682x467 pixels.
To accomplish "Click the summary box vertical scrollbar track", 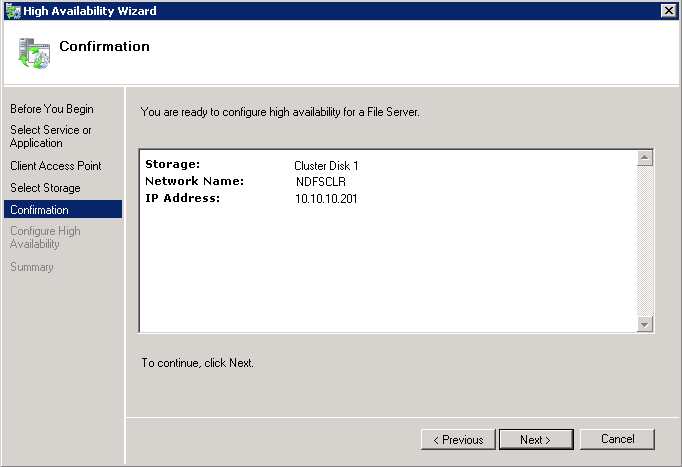I will [645, 240].
